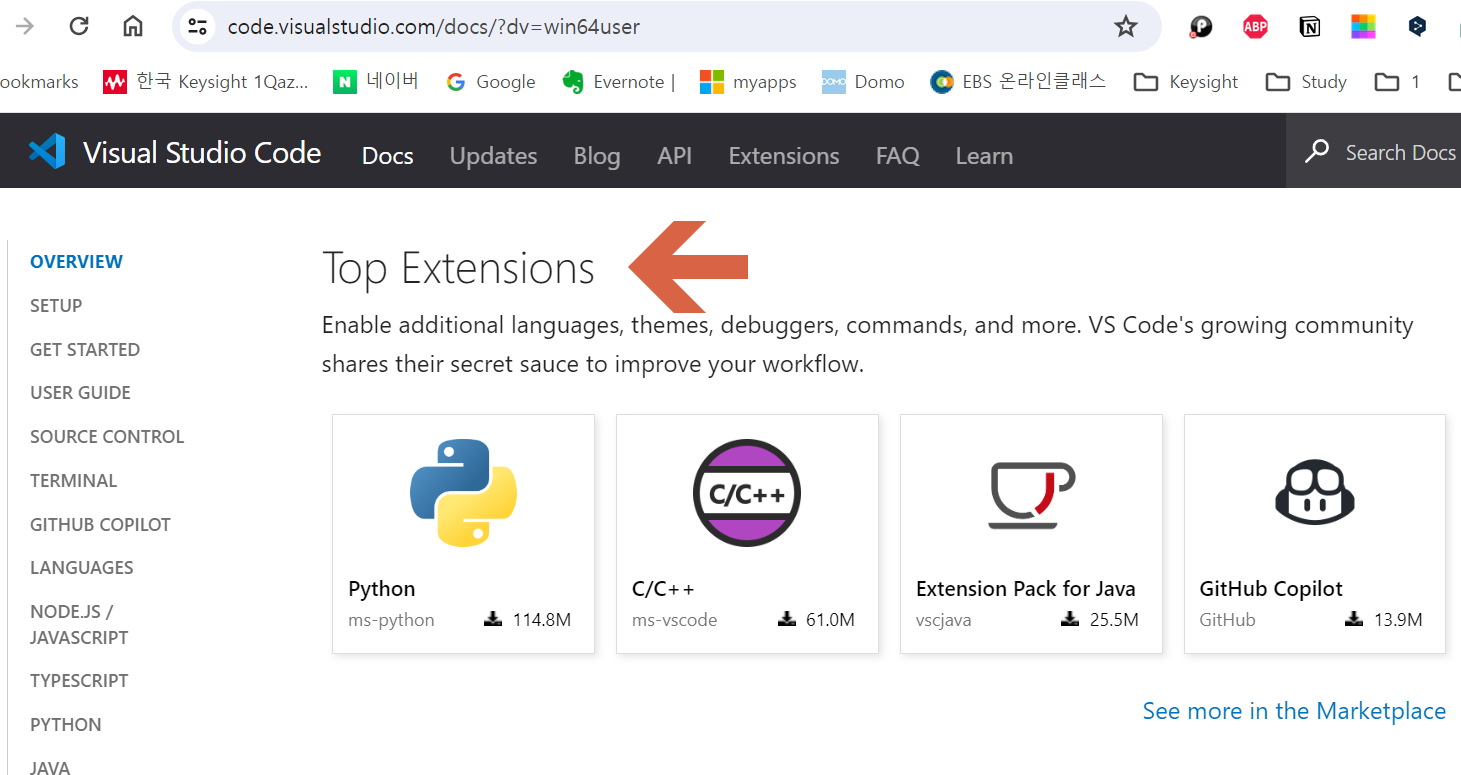Open Extension Pack for Java card title
1461x775 pixels.
pos(1026,589)
